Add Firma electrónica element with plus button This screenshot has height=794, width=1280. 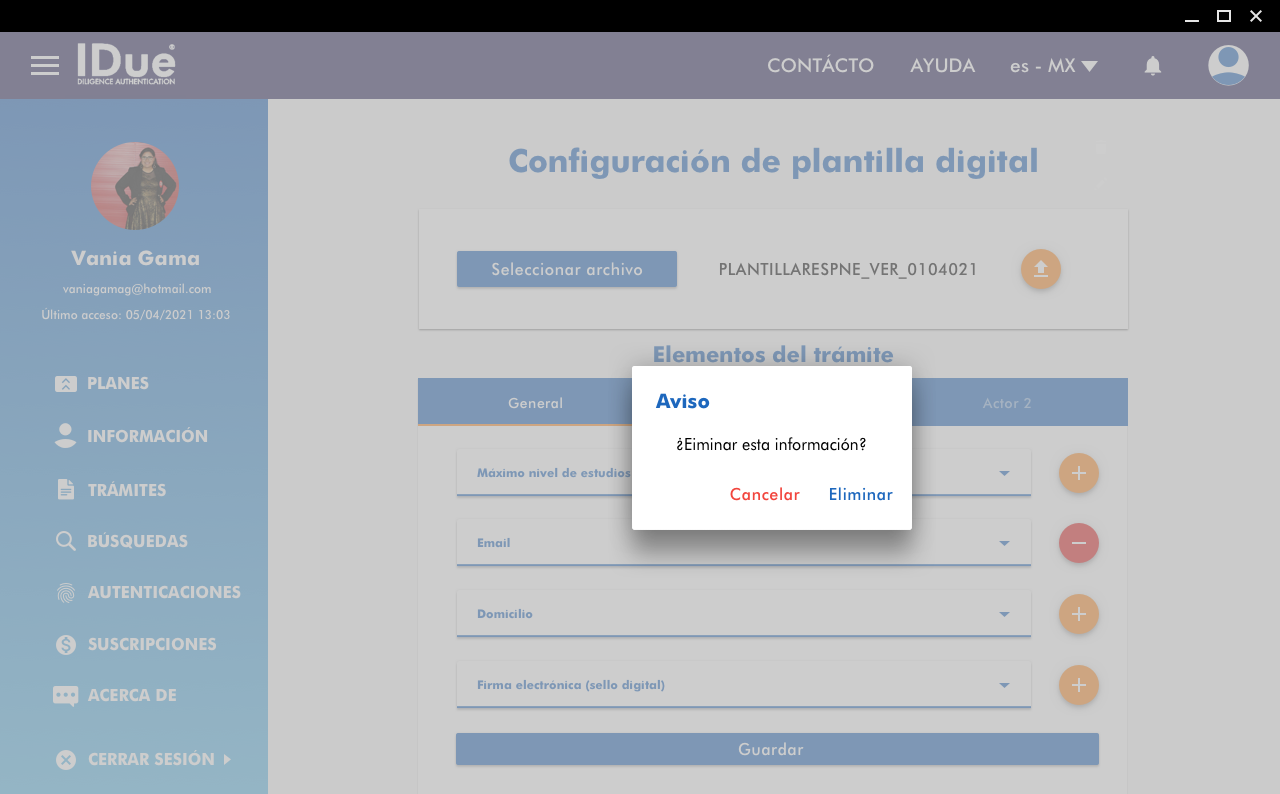coord(1078,685)
